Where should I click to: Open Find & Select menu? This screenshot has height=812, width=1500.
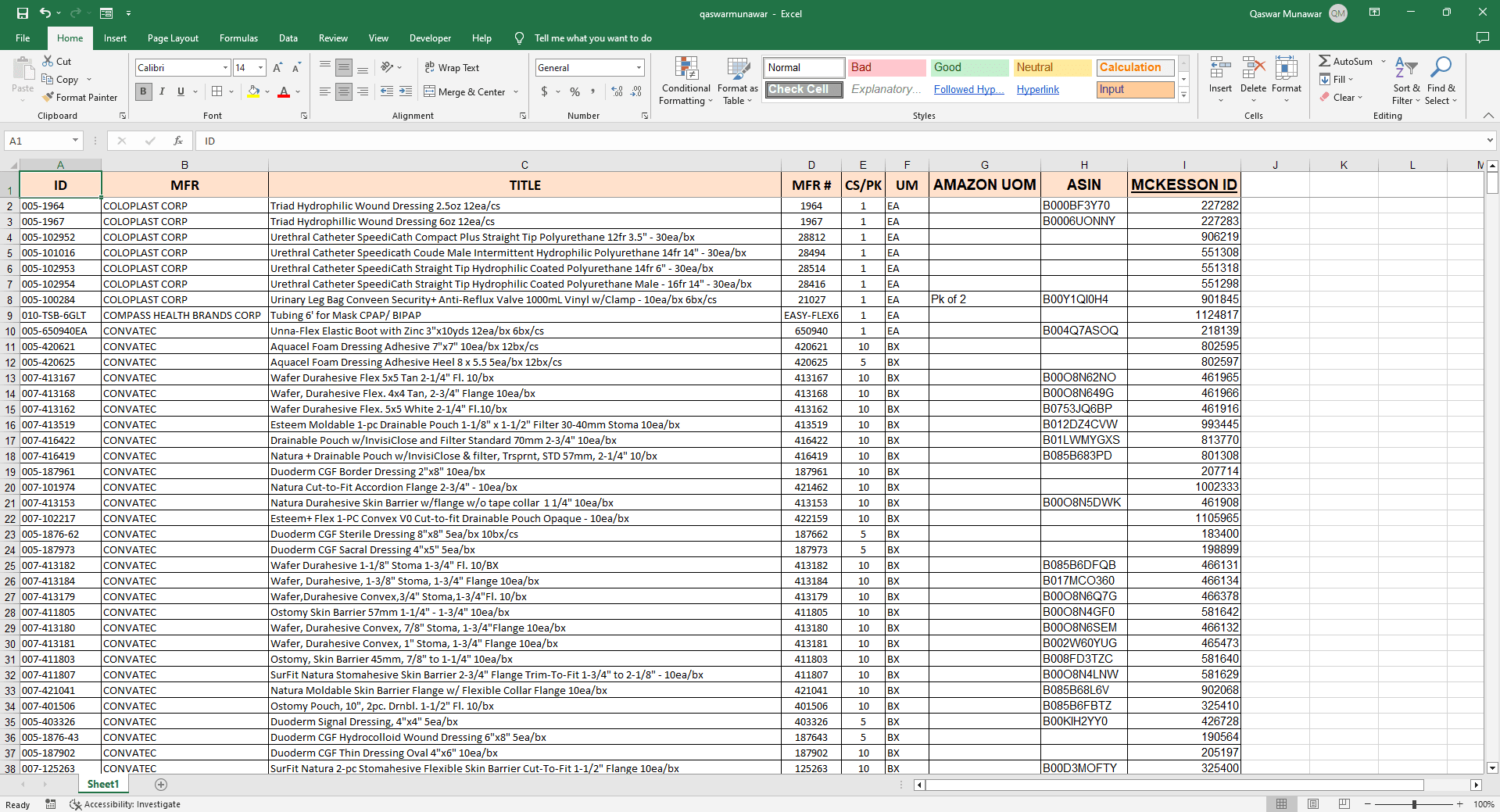click(x=1441, y=80)
